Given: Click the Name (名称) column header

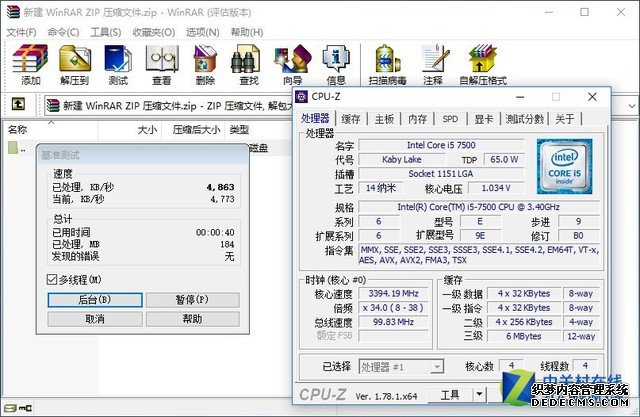Looking at the screenshot, I should [x=51, y=130].
